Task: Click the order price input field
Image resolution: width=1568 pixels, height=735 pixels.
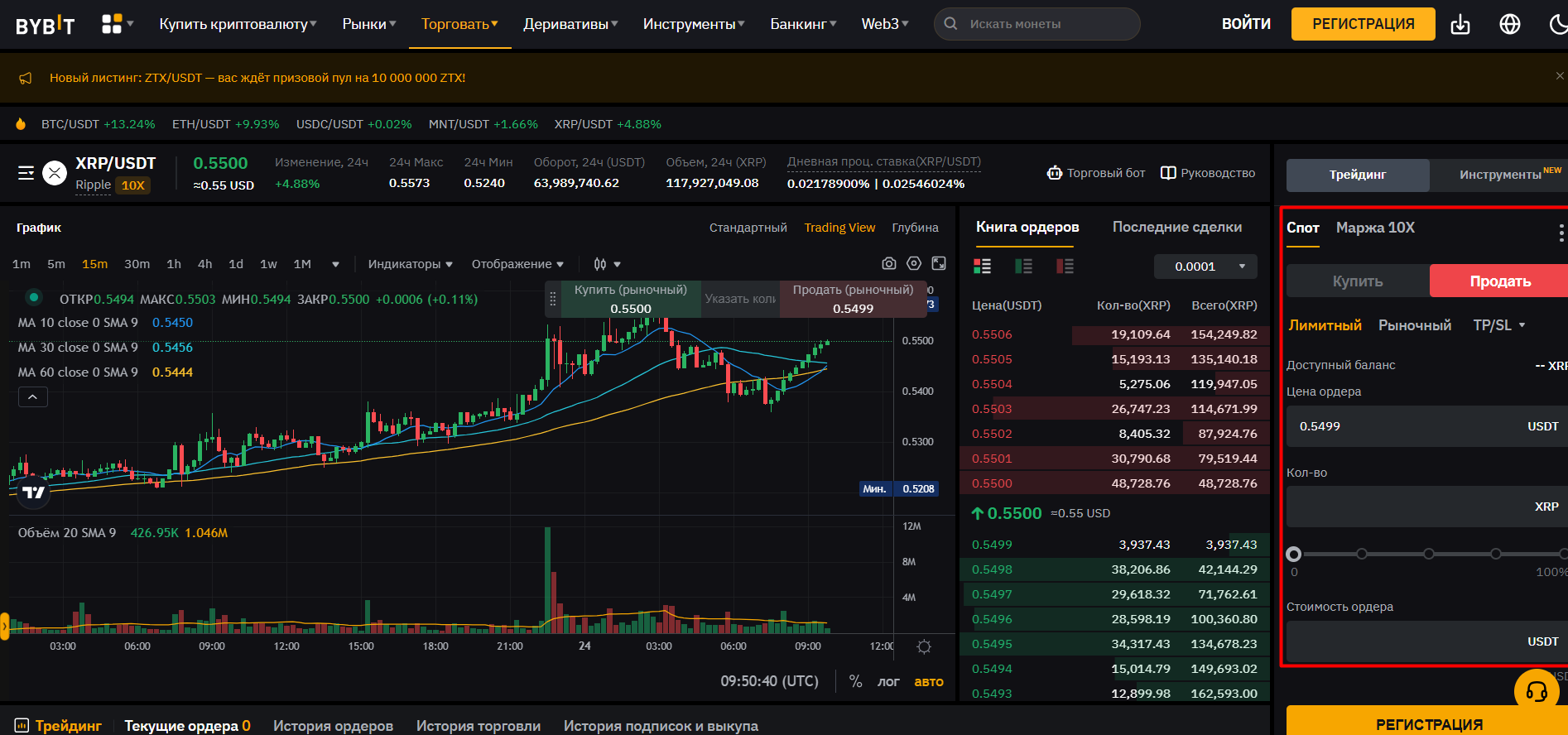Action: (1407, 426)
